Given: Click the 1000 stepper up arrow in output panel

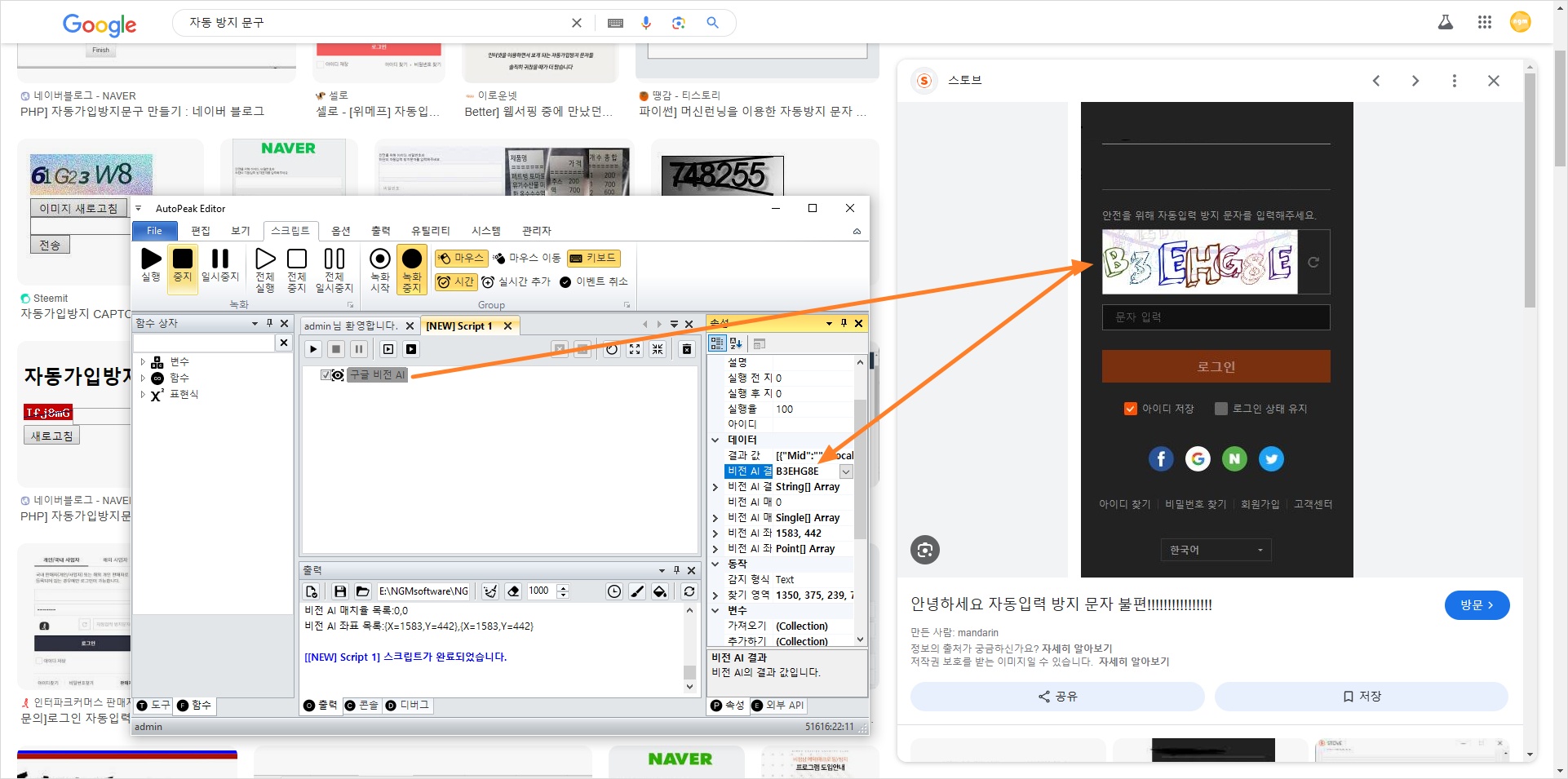Looking at the screenshot, I should [x=562, y=587].
